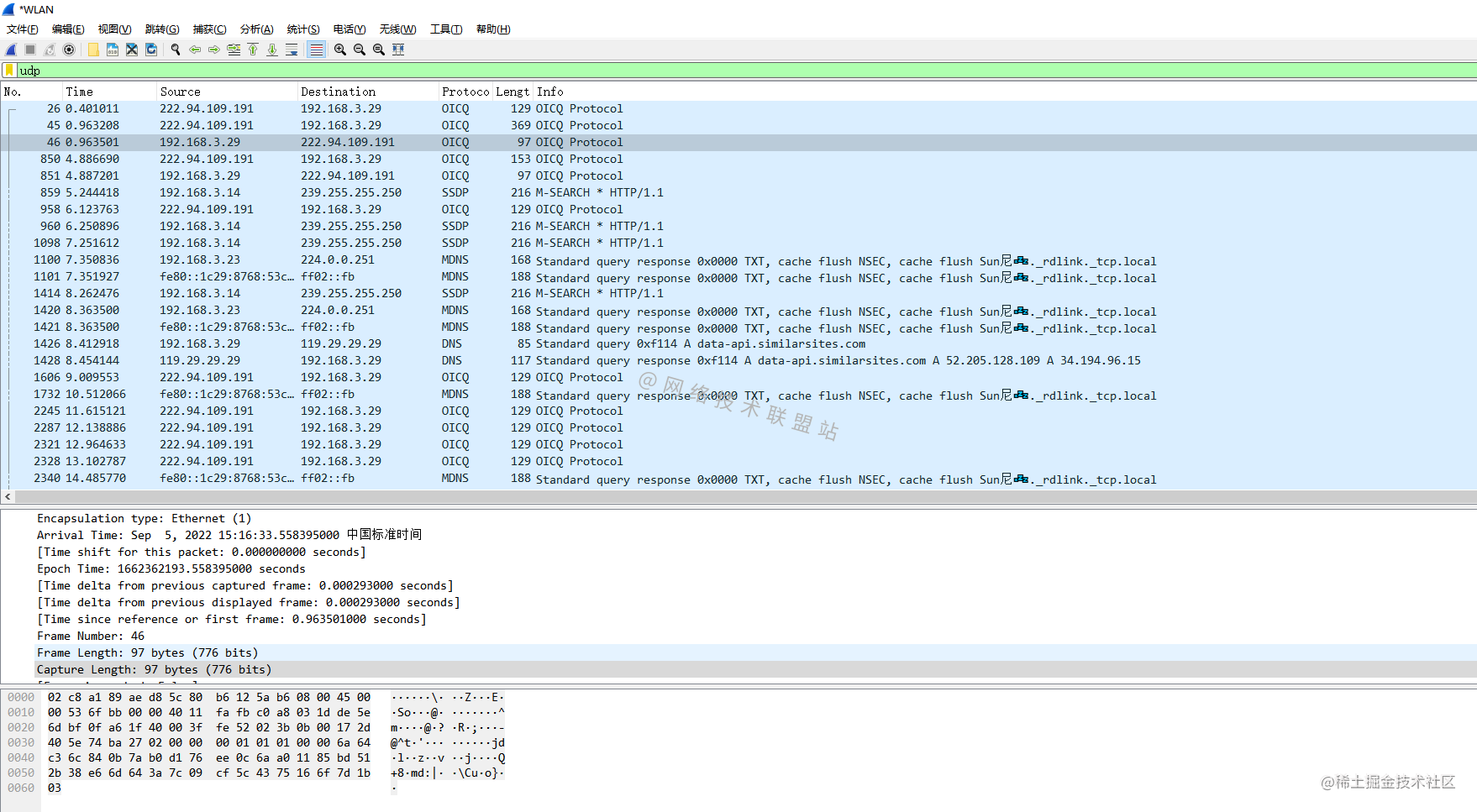This screenshot has height=812, width=1477.
Task: Save the captured packets
Action: (x=112, y=50)
